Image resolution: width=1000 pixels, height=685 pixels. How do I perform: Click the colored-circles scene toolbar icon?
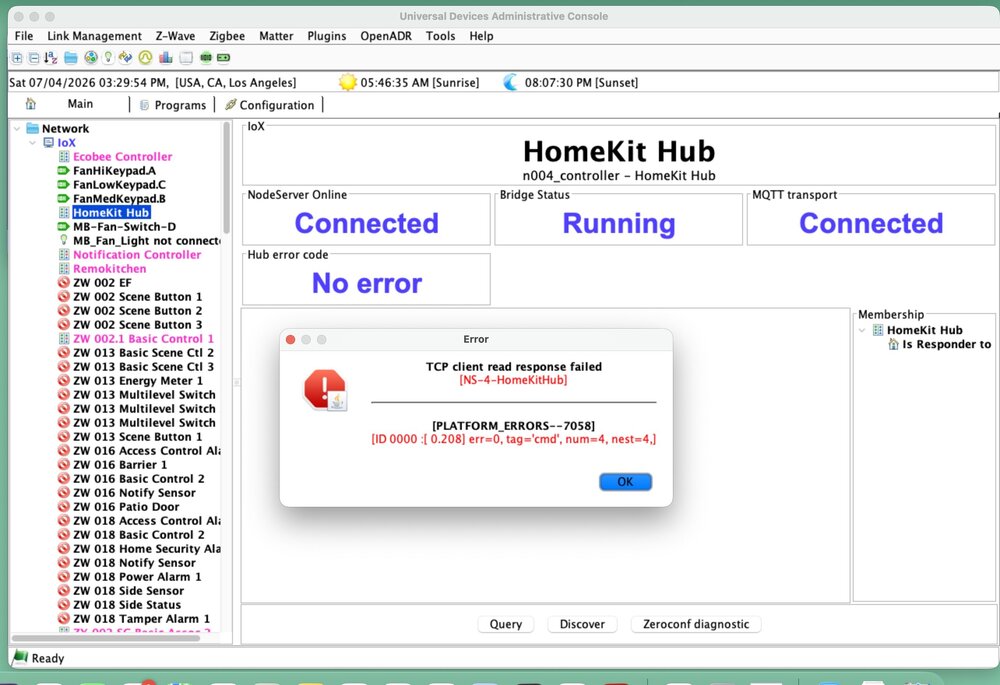pyautogui.click(x=91, y=58)
